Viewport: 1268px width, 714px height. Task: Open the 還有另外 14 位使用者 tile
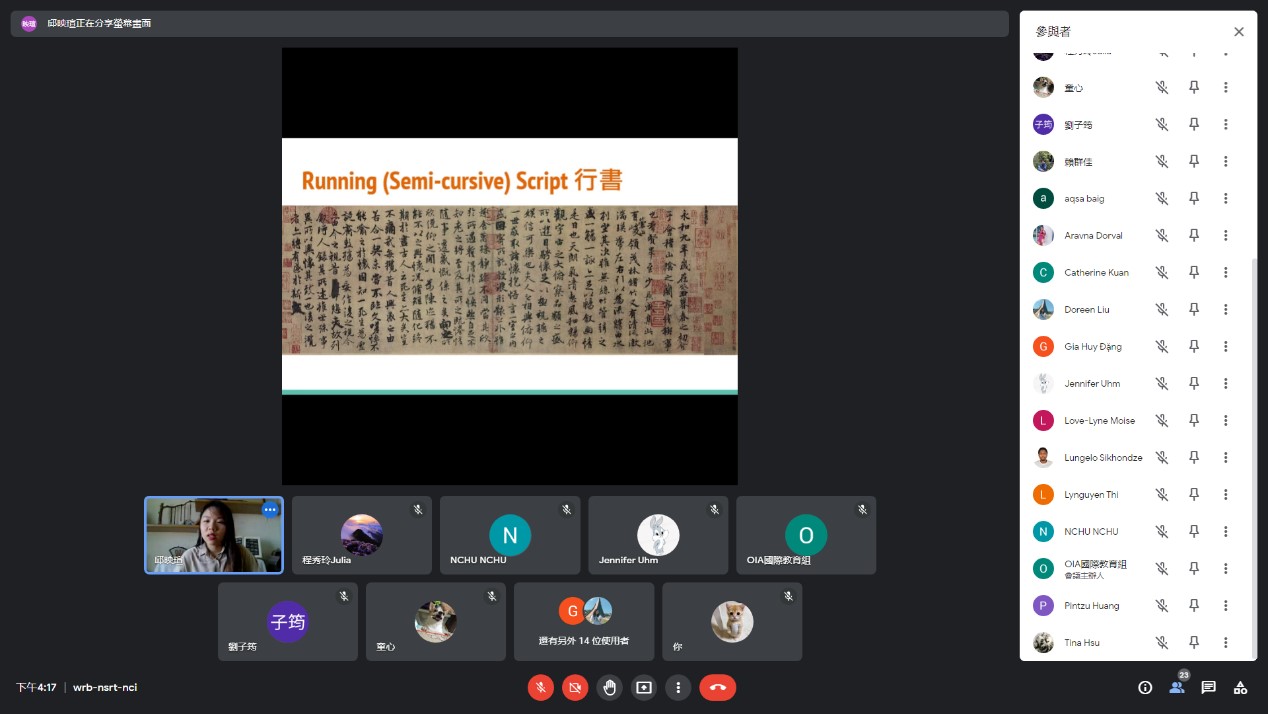584,622
